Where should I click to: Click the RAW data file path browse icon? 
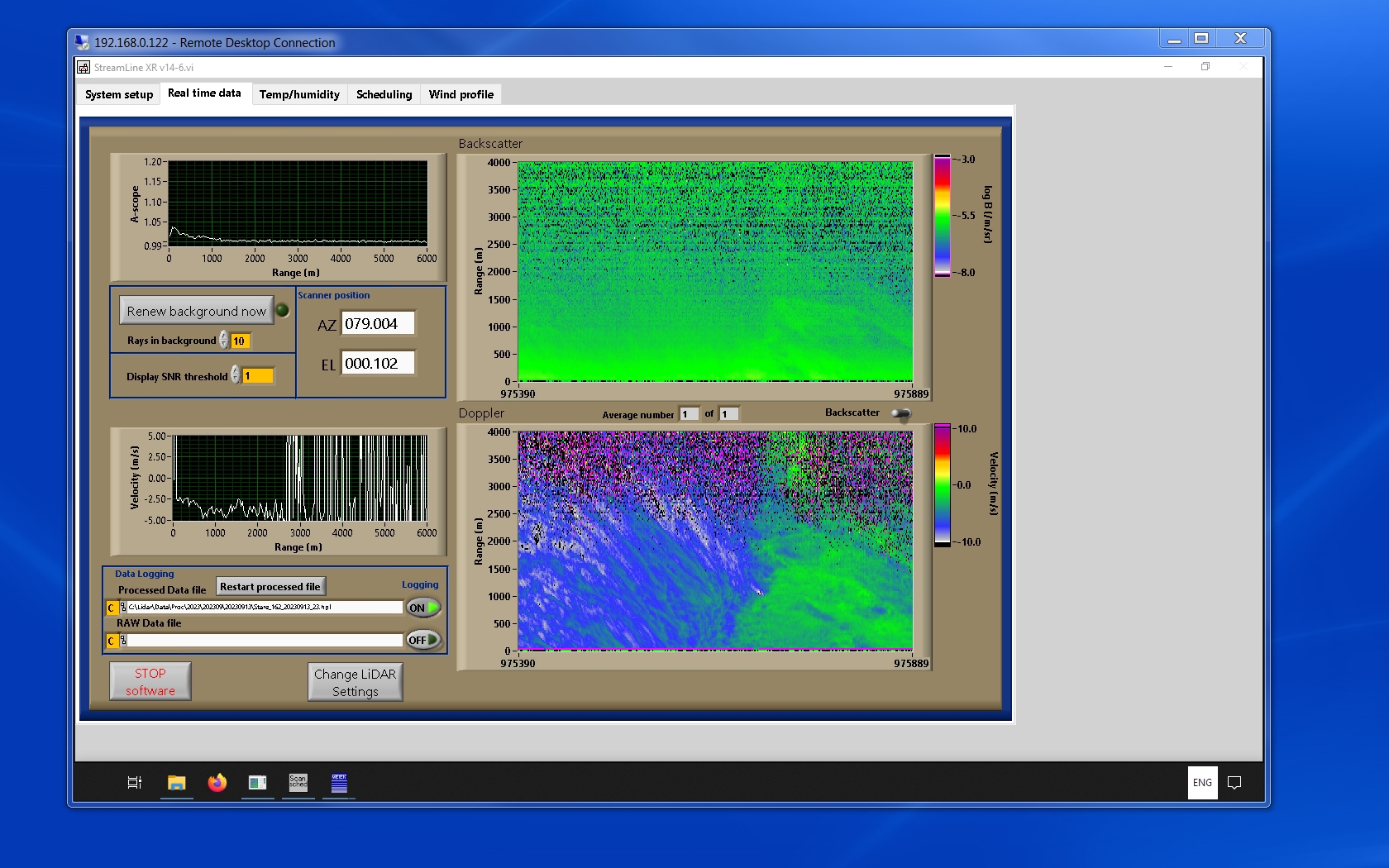(123, 641)
